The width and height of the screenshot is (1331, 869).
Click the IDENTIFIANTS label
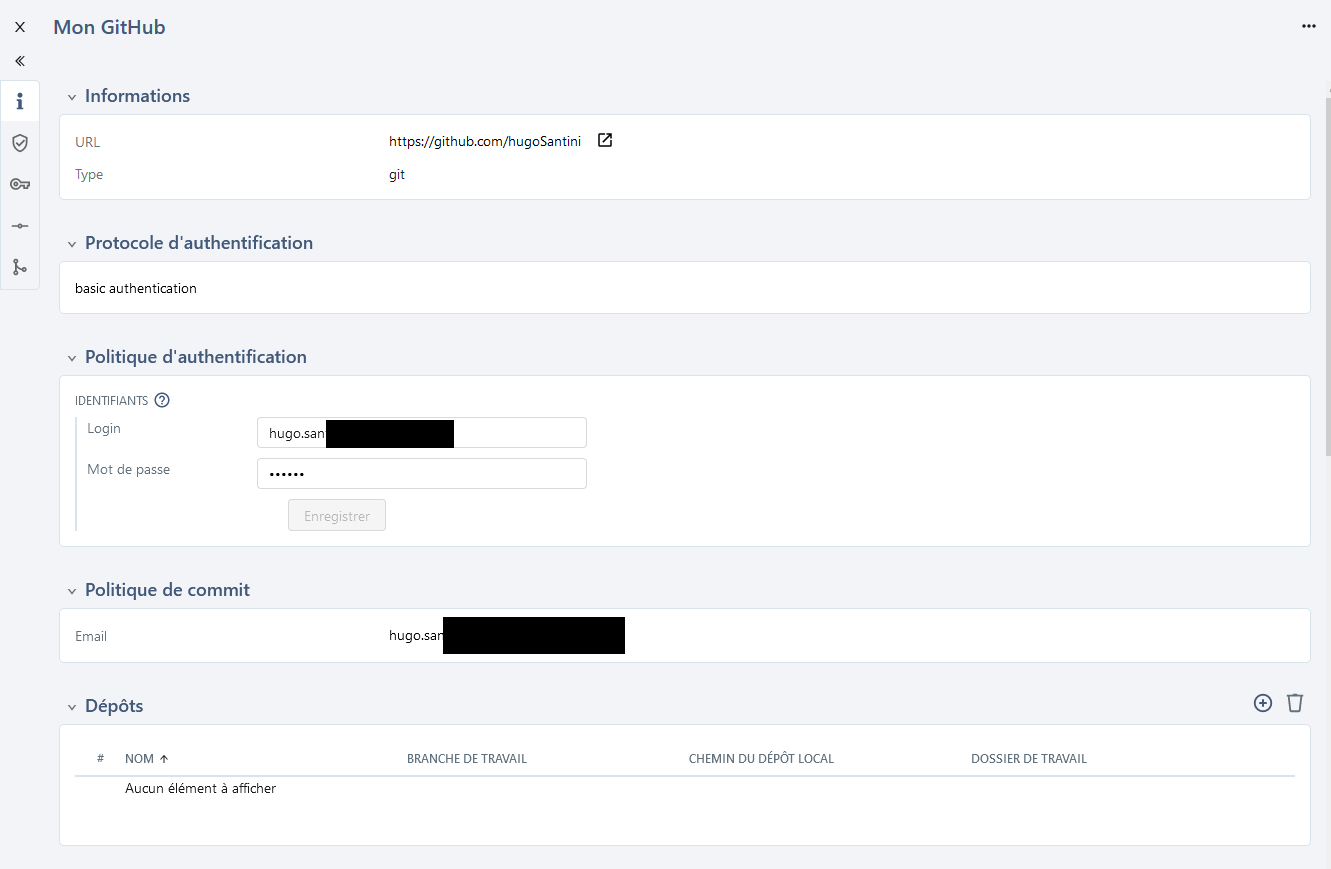pos(111,401)
